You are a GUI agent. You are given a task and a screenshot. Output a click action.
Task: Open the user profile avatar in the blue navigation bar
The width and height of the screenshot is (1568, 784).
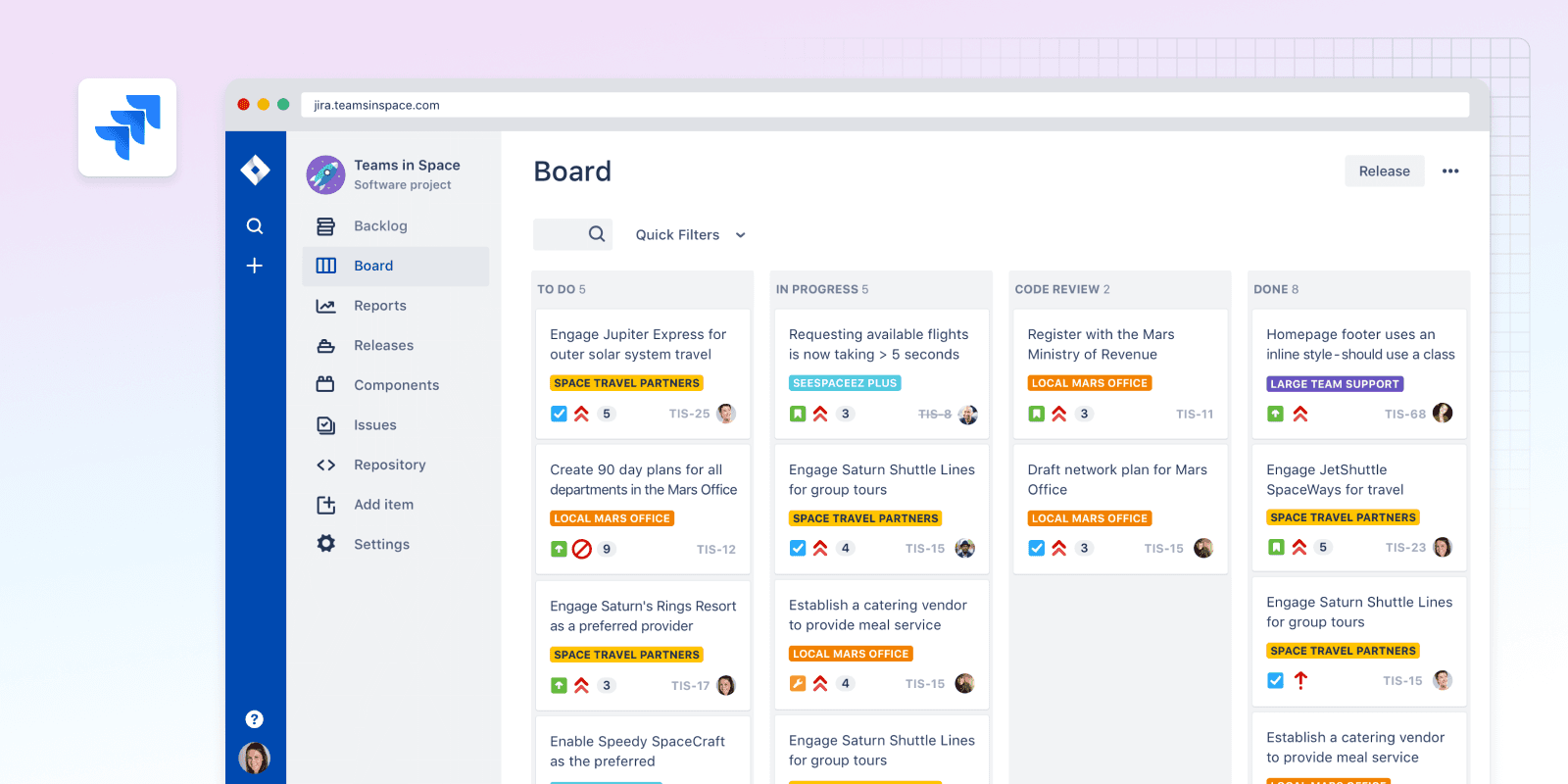click(255, 758)
